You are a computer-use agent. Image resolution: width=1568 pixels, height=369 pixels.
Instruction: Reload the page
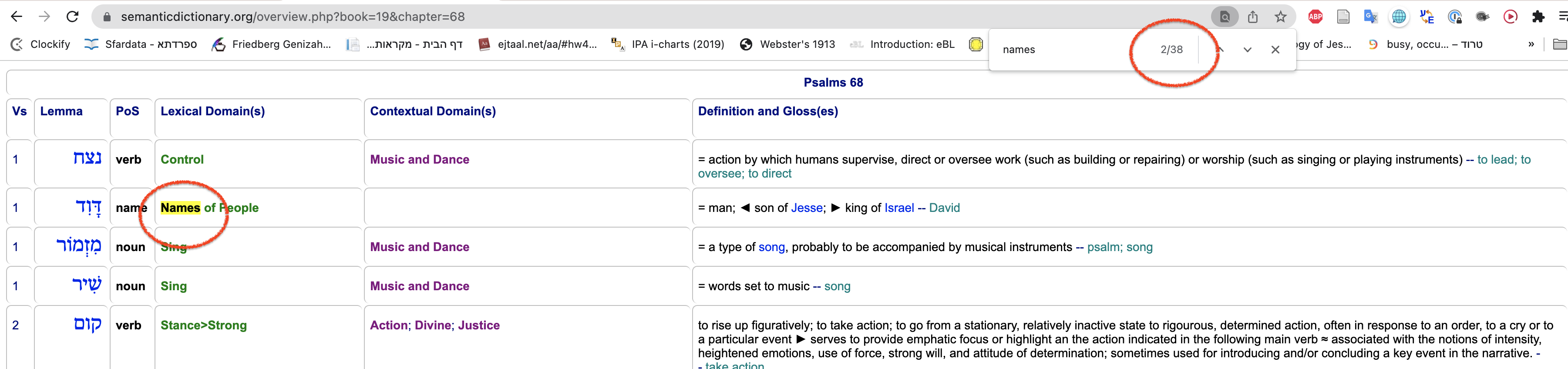pyautogui.click(x=72, y=17)
